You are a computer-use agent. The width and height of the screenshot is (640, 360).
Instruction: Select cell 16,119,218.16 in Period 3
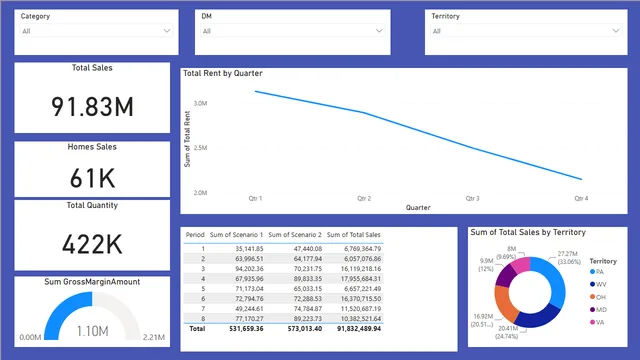(x=361, y=269)
